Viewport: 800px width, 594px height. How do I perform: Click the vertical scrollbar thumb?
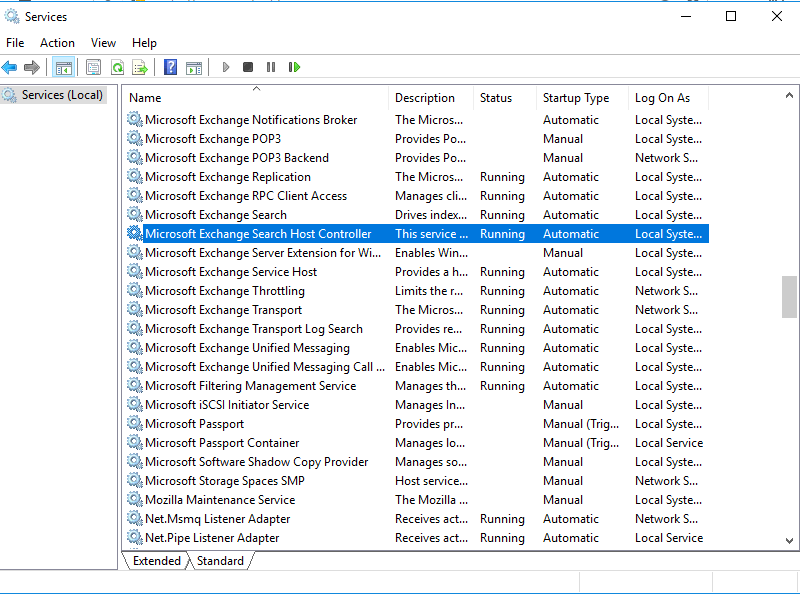[x=789, y=297]
